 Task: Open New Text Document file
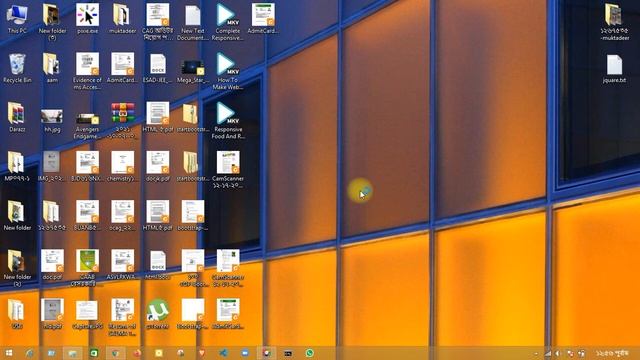click(193, 22)
